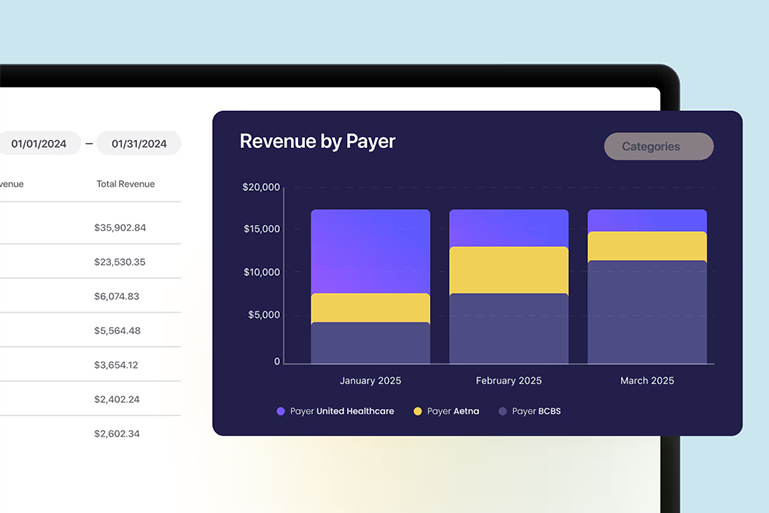The height and width of the screenshot is (513, 769).
Task: Click the $5,000 axis label
Action: (264, 315)
